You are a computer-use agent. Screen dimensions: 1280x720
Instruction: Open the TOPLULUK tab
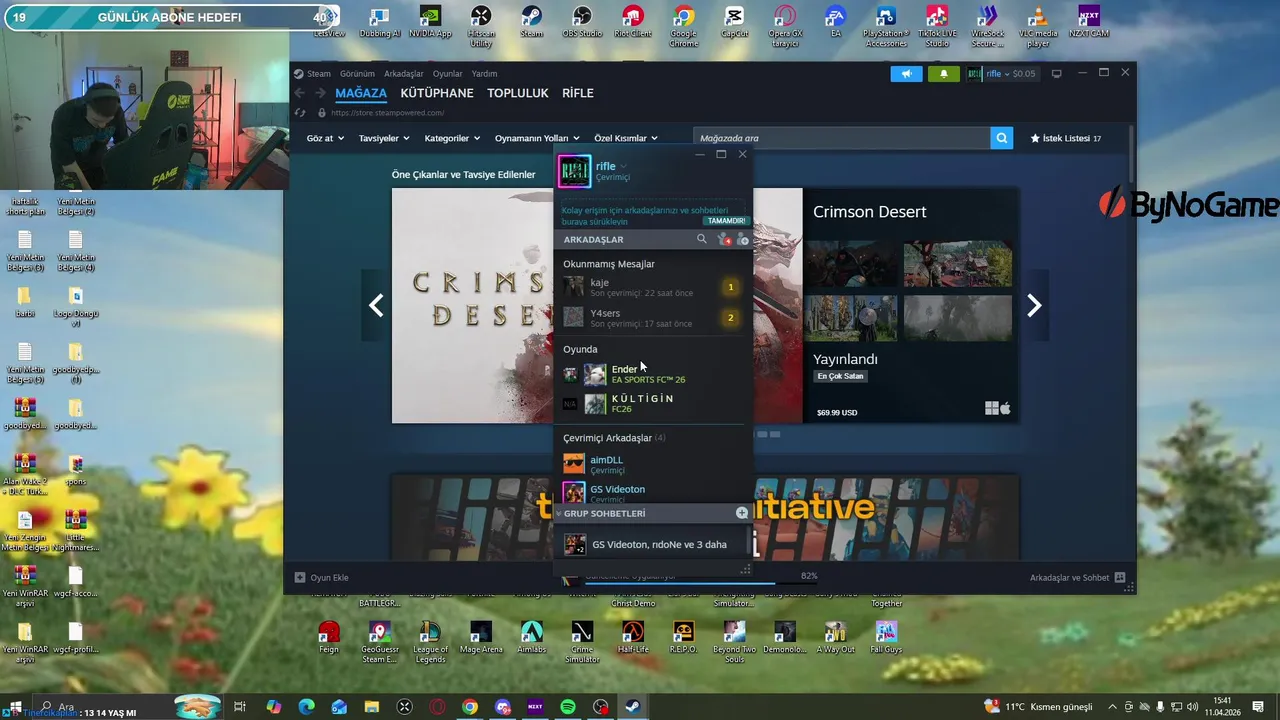[x=518, y=93]
